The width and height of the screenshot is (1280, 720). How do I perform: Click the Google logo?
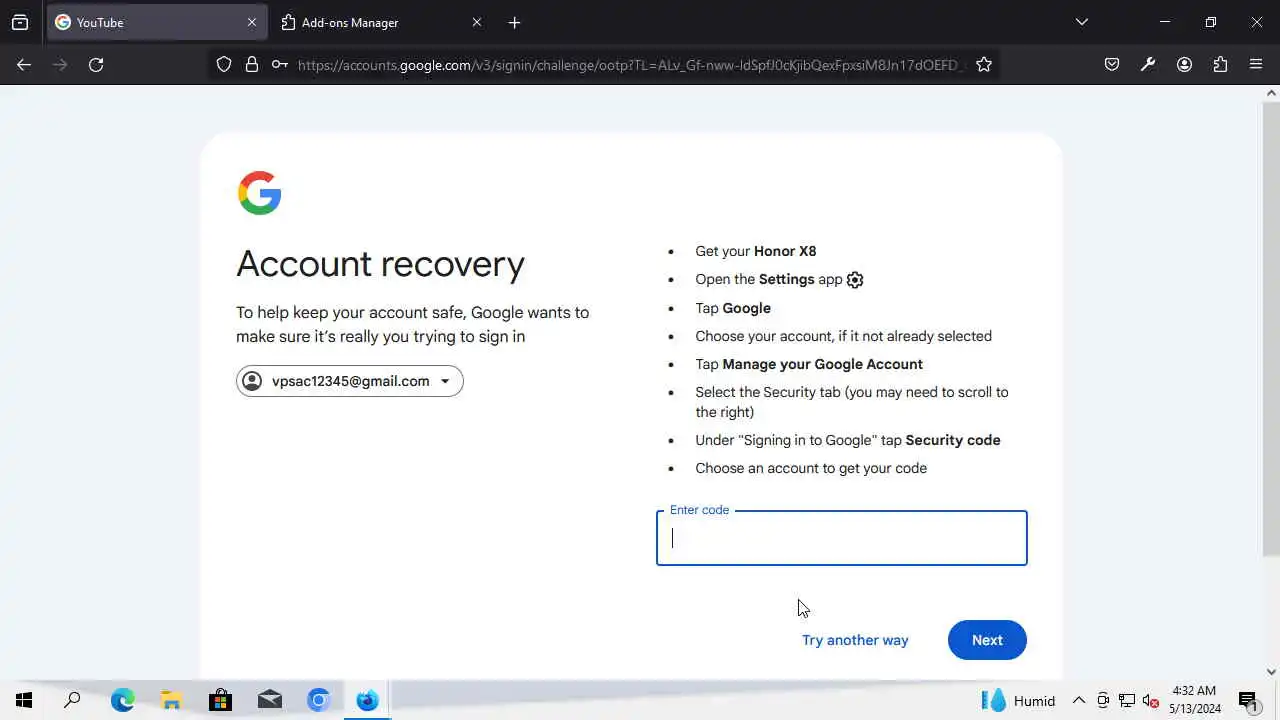point(259,193)
